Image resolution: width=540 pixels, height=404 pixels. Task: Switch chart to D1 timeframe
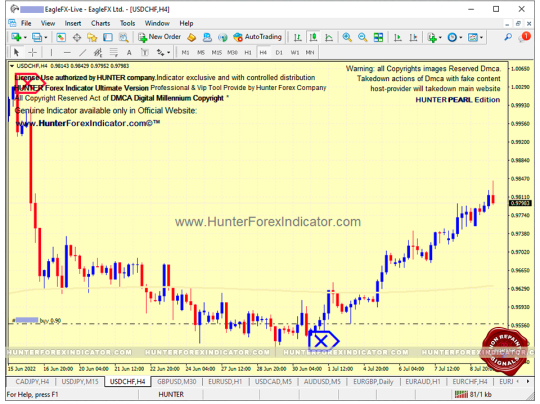pos(279,52)
